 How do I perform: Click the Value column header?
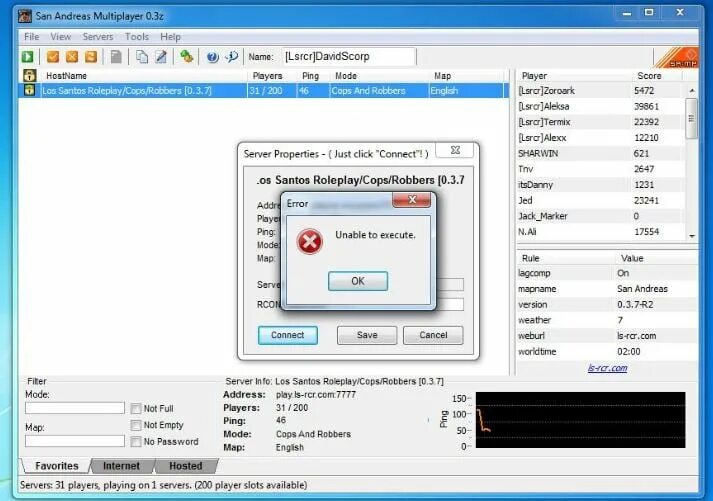657,258
